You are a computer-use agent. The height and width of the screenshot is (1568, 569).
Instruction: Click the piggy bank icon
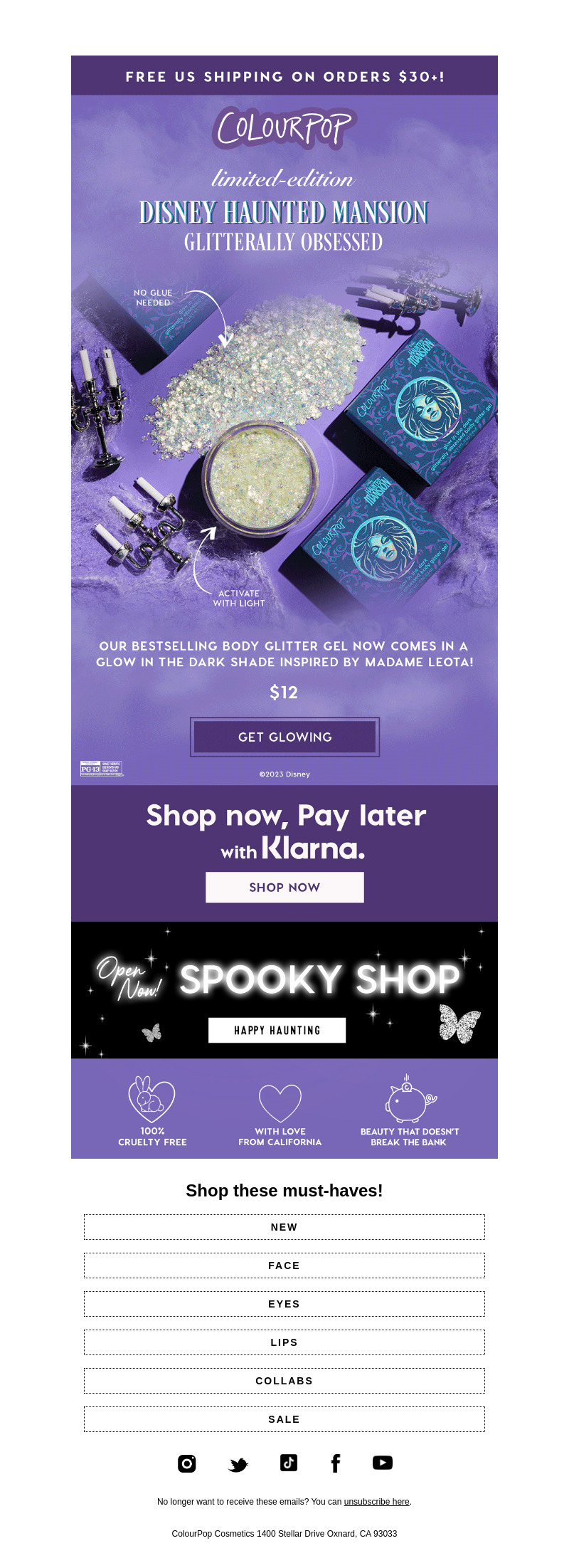(410, 1098)
